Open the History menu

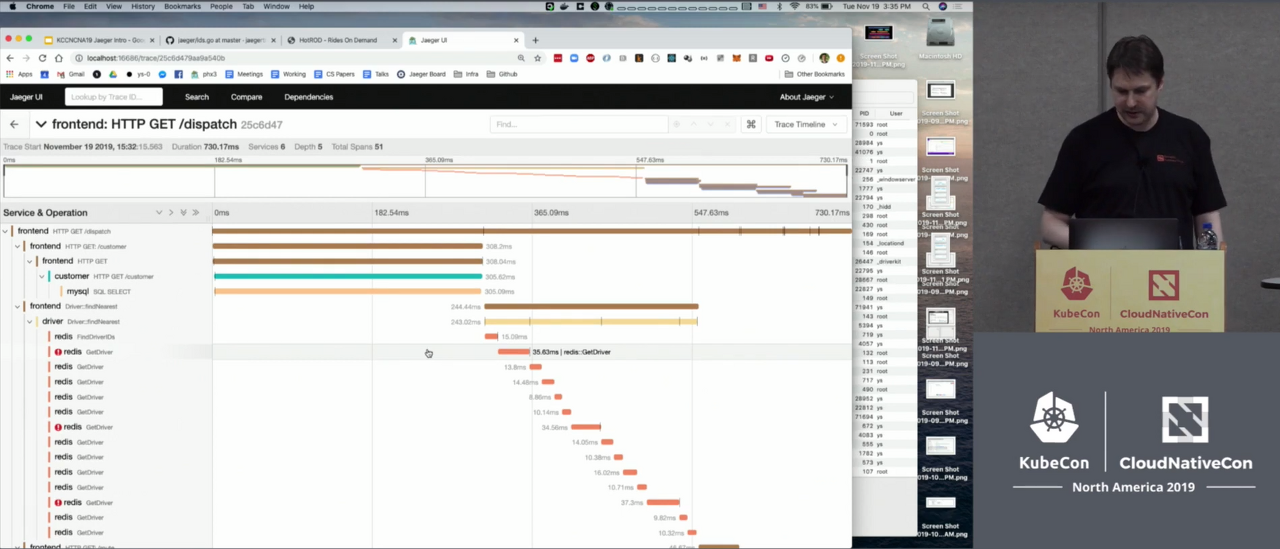click(143, 6)
